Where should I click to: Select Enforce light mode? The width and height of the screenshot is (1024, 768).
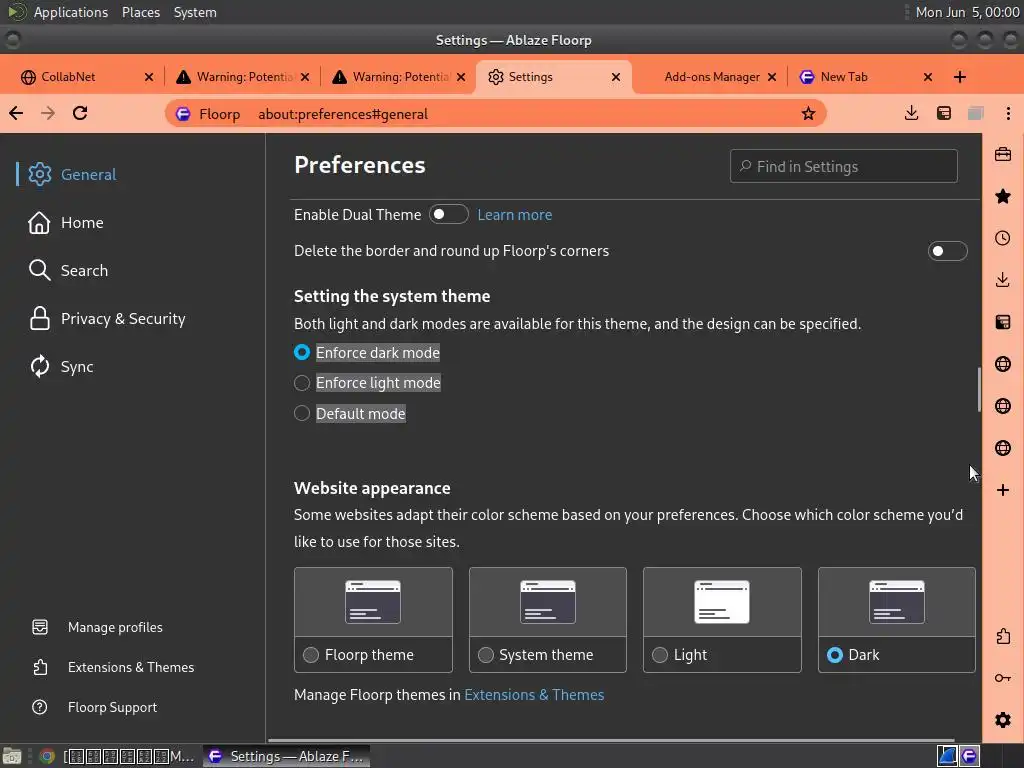point(302,383)
